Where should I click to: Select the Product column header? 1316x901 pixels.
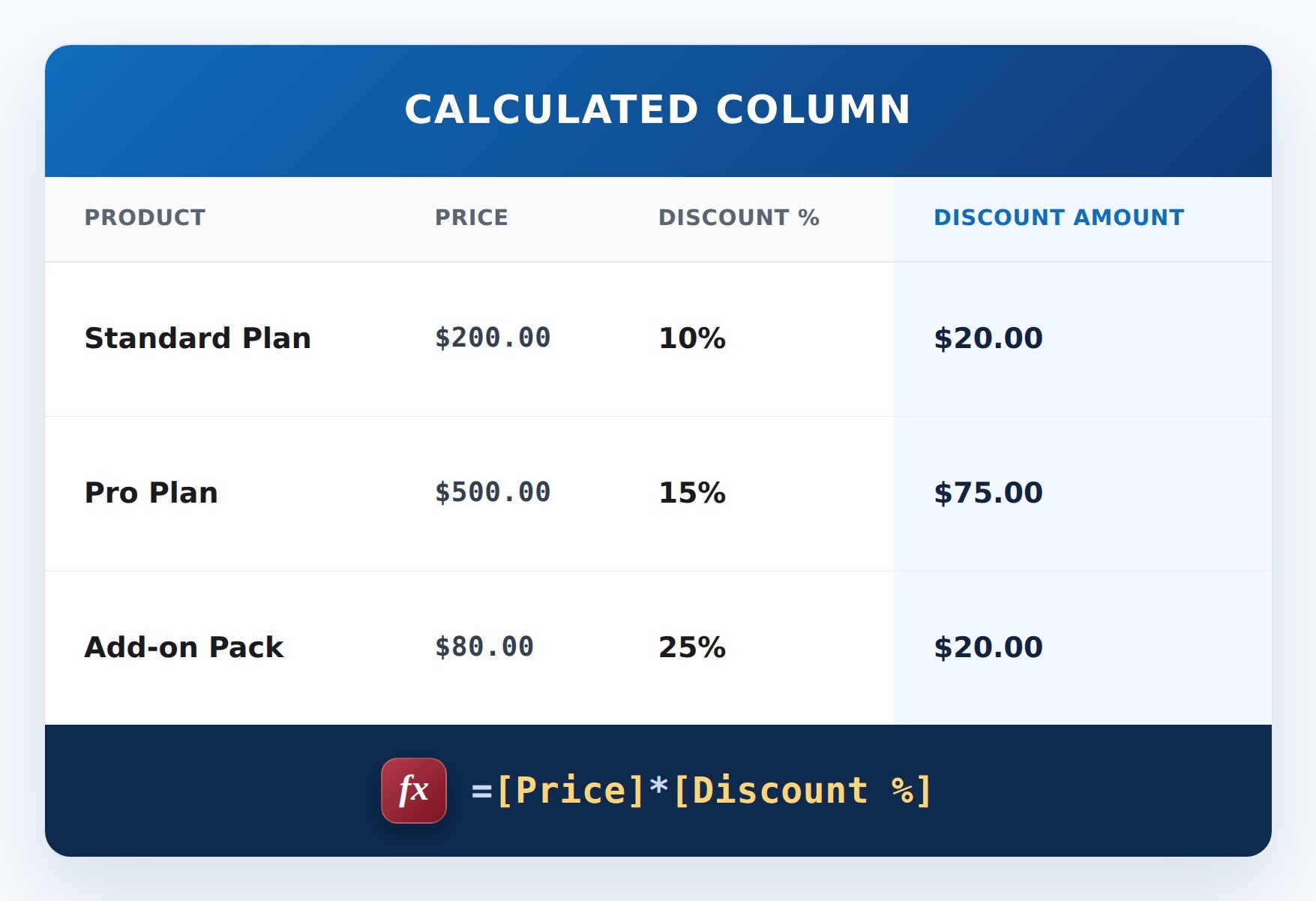(x=145, y=218)
